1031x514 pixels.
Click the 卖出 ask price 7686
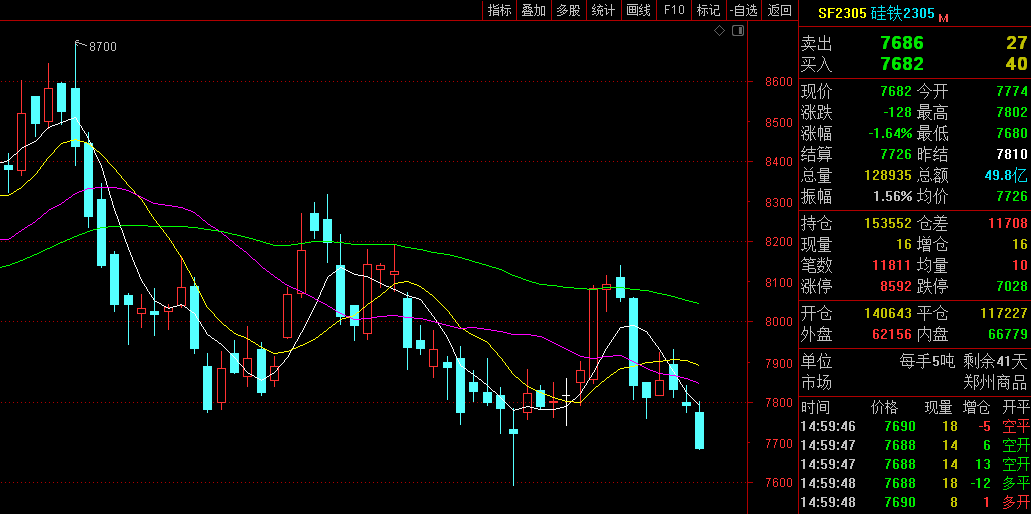coord(901,43)
